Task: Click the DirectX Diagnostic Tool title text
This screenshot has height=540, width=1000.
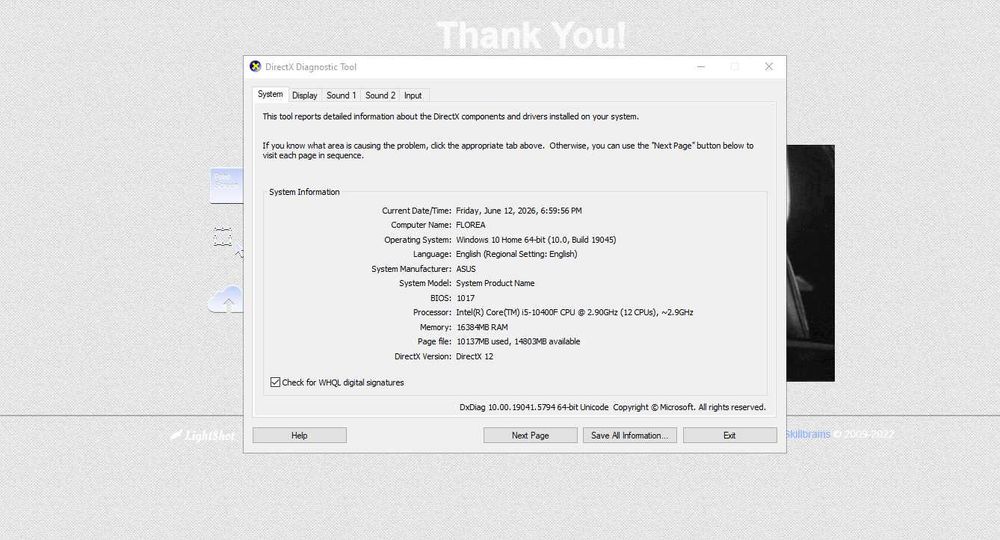Action: tap(311, 67)
